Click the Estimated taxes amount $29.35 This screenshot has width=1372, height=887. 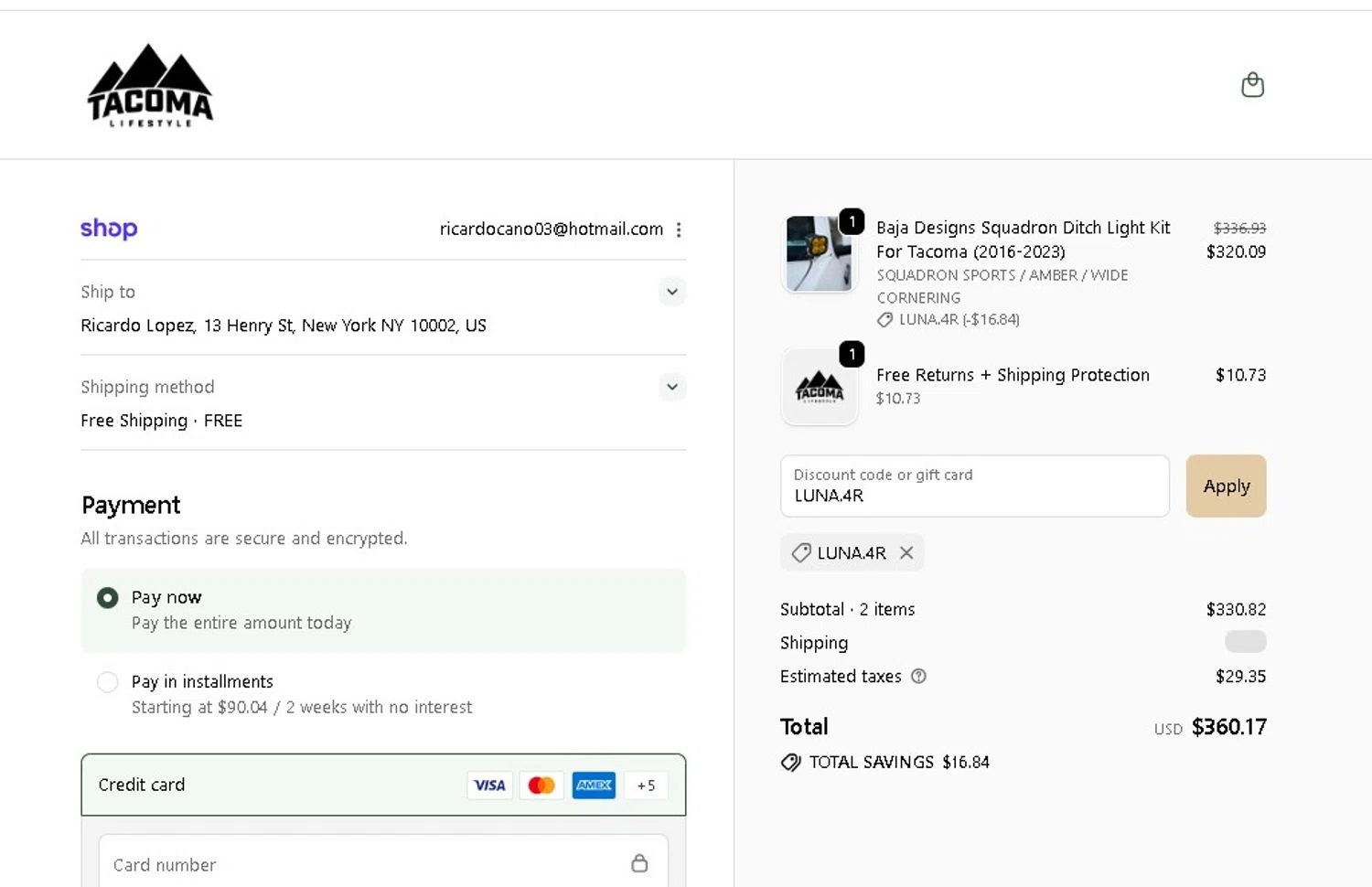1240,677
